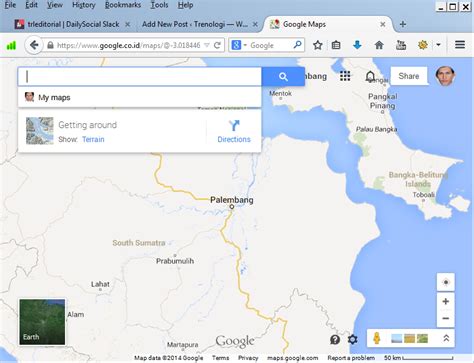Click the Terrain link
Image resolution: width=474 pixels, height=363 pixels.
pos(93,139)
